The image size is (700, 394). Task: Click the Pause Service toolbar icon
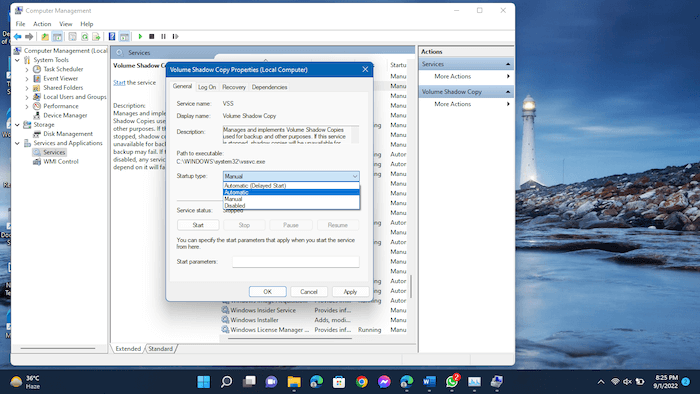point(163,37)
